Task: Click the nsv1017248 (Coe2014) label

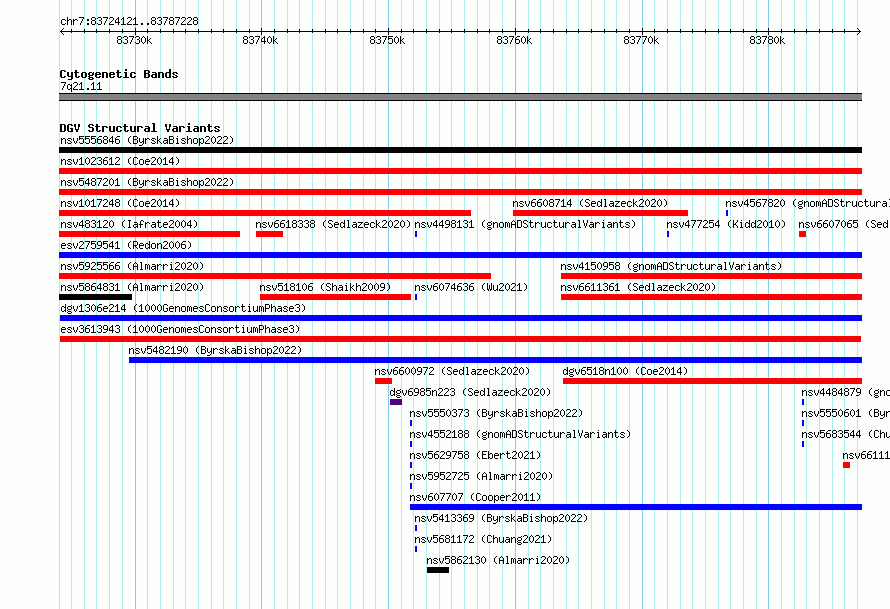Action: point(120,203)
